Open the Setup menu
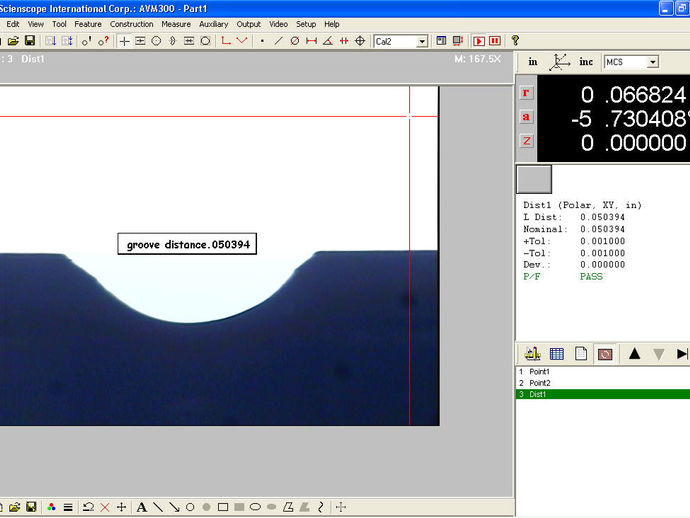The height and width of the screenshot is (518, 690). tap(306, 24)
